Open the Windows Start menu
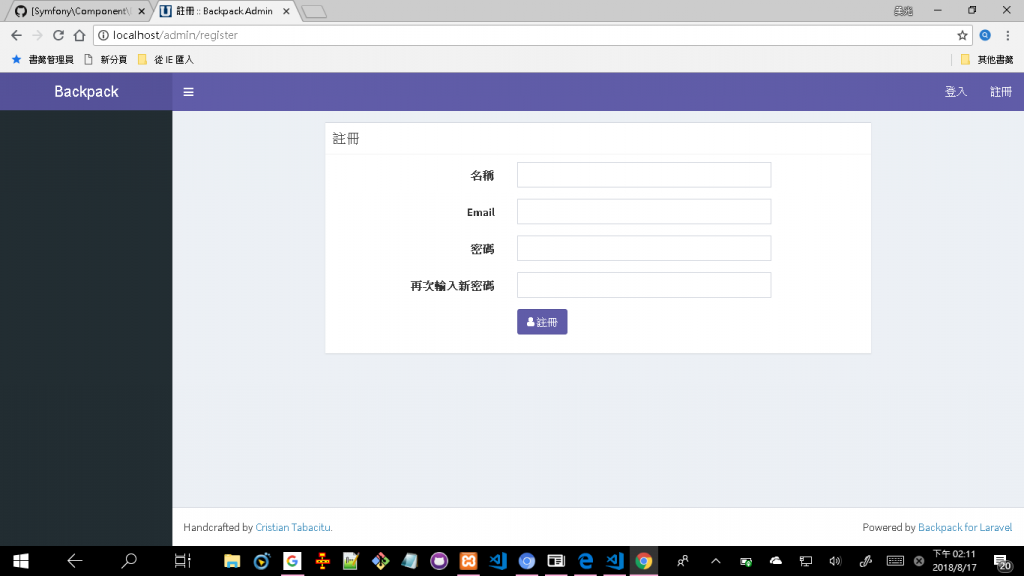The image size is (1024, 576). coord(21,561)
